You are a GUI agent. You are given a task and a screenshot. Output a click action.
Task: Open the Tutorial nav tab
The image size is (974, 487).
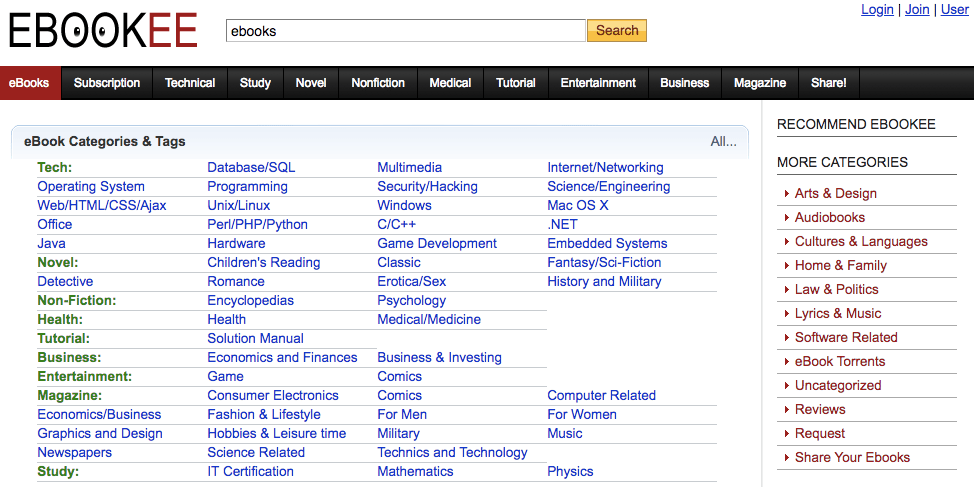click(516, 83)
